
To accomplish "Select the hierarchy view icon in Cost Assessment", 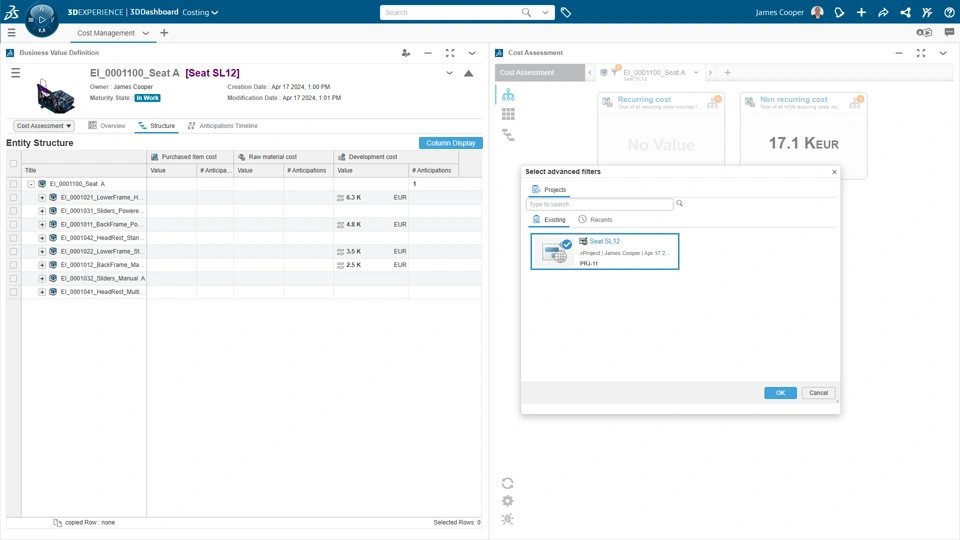I will tap(508, 95).
